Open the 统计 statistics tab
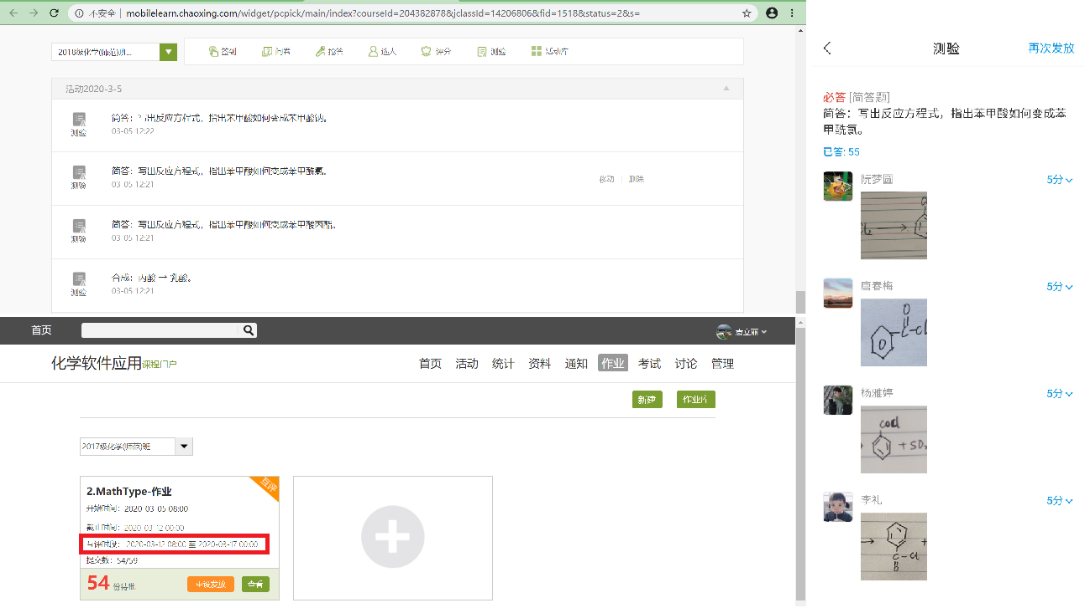 503,364
